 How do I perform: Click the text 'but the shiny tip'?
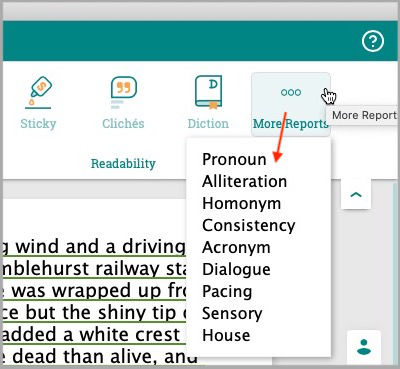pyautogui.click(x=101, y=313)
